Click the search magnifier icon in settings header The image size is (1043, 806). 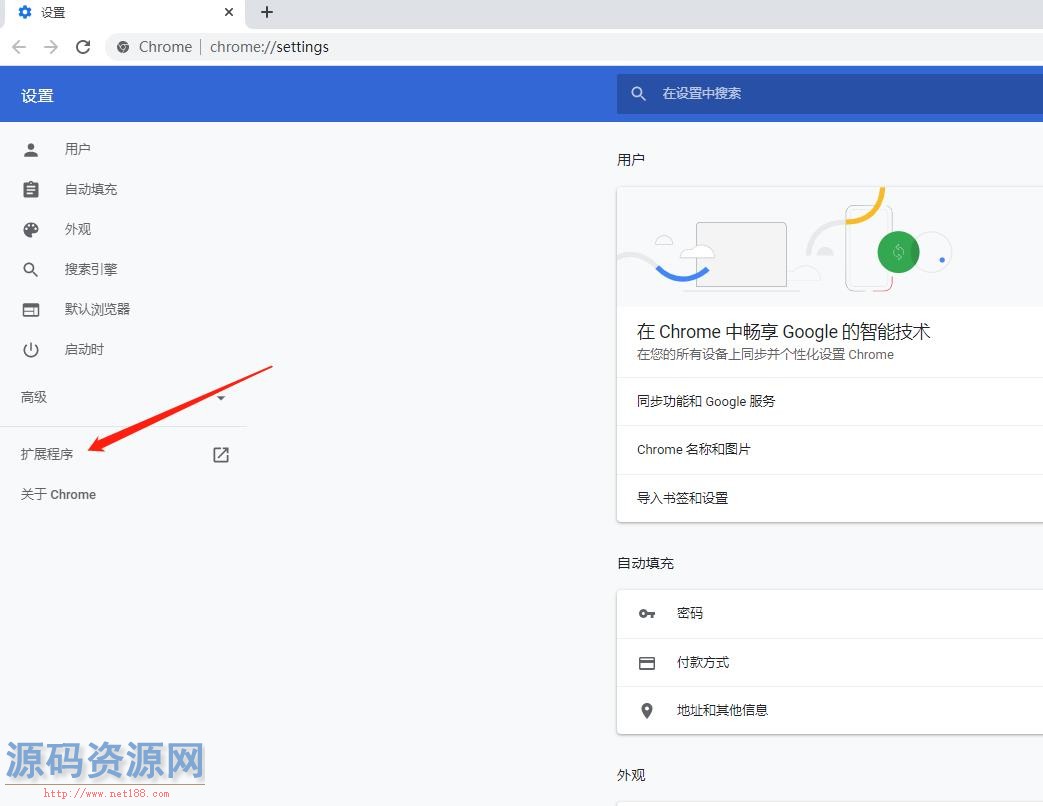639,94
